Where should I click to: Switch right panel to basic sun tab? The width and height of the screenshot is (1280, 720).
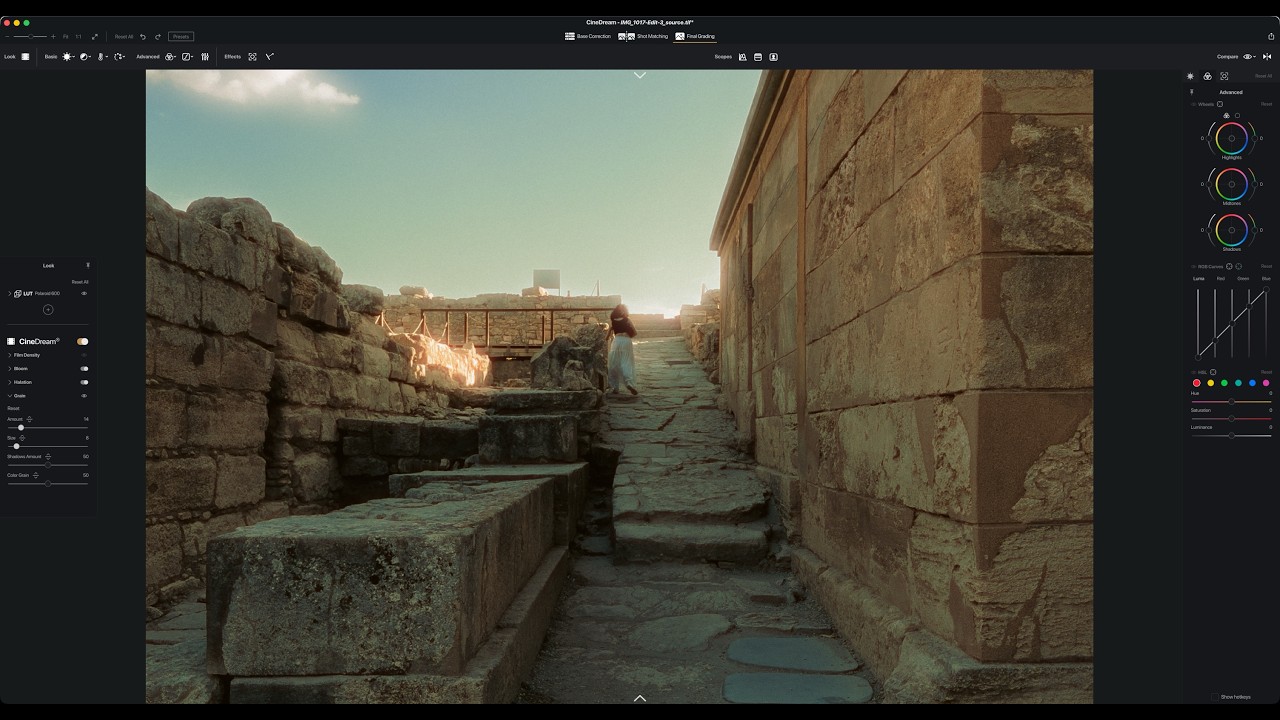[1190, 76]
